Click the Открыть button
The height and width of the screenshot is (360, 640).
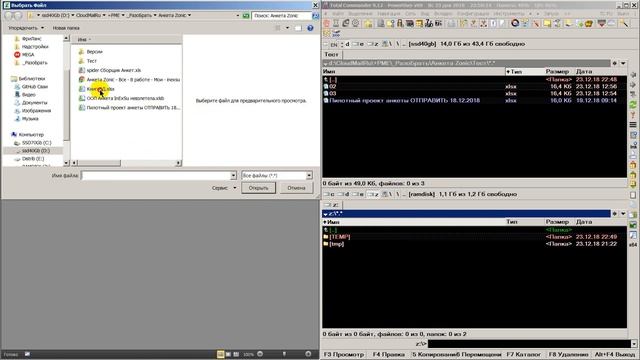[x=258, y=188]
